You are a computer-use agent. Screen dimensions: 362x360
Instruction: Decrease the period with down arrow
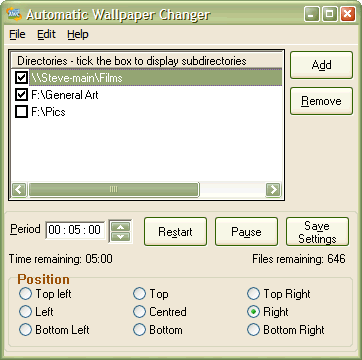click(121, 237)
